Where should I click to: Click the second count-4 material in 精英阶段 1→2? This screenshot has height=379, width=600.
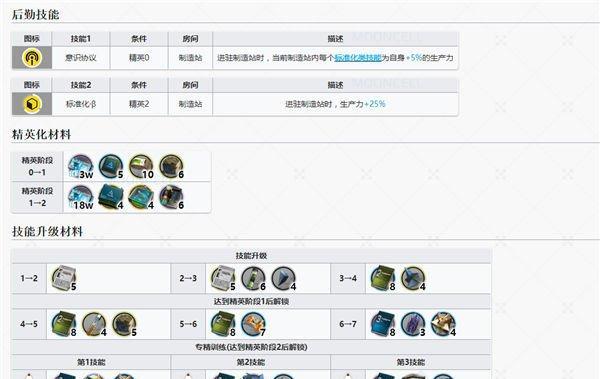(141, 198)
